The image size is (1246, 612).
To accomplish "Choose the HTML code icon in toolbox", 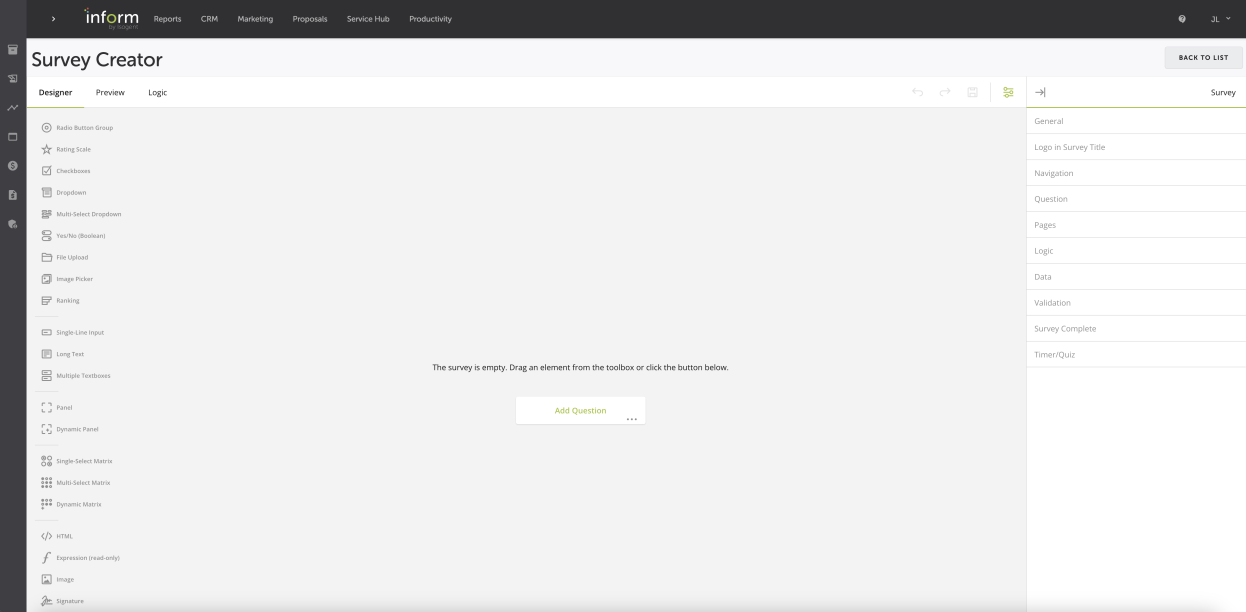I will pyautogui.click(x=46, y=536).
